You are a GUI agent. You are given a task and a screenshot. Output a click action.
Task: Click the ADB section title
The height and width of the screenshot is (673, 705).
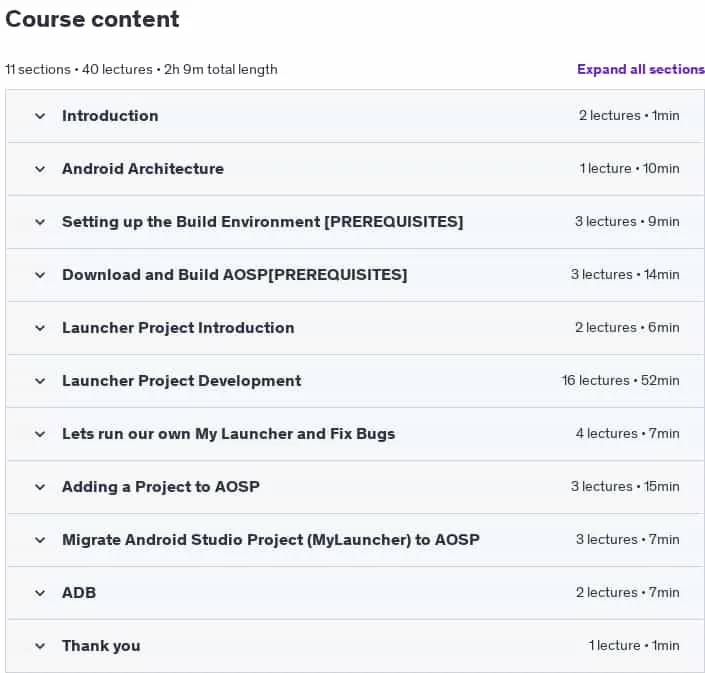pyautogui.click(x=79, y=593)
